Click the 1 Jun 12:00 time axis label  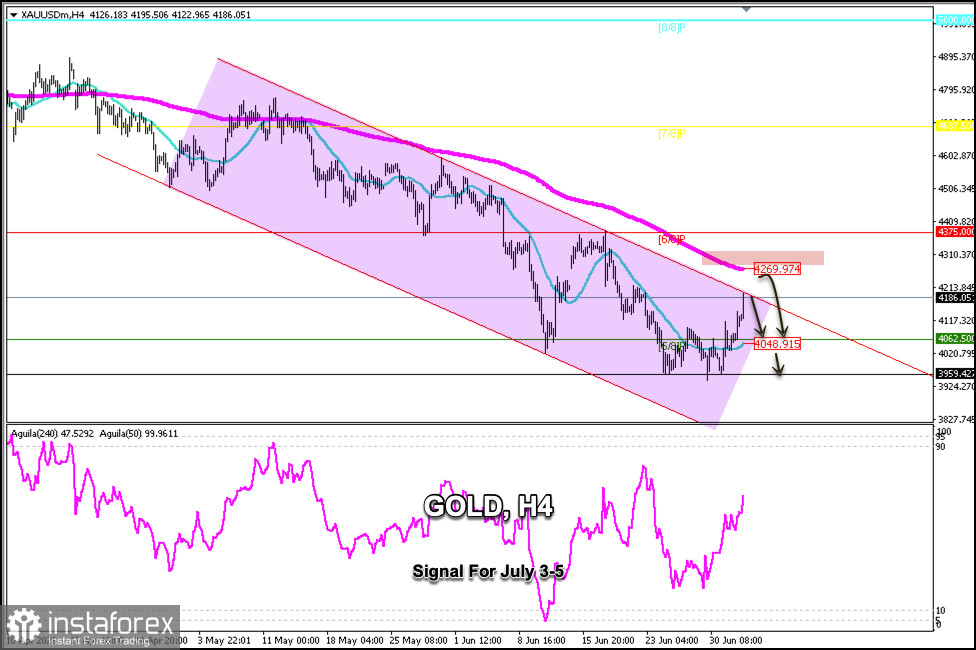tap(477, 640)
